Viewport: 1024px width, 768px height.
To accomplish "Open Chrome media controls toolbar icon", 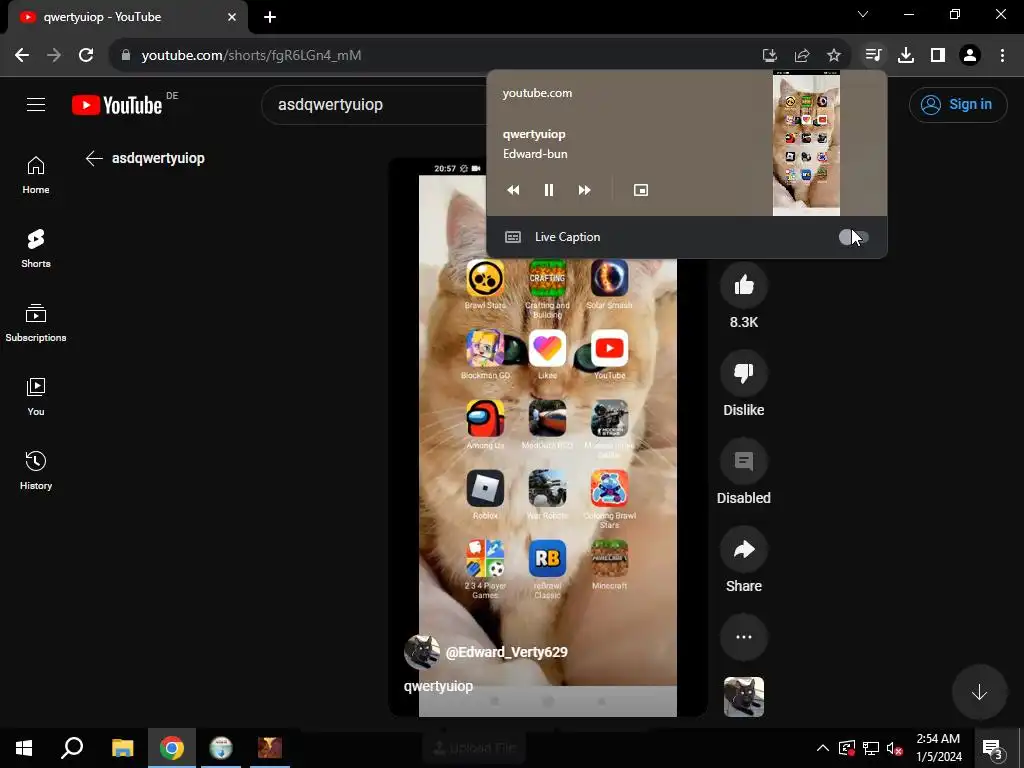I will [x=873, y=55].
